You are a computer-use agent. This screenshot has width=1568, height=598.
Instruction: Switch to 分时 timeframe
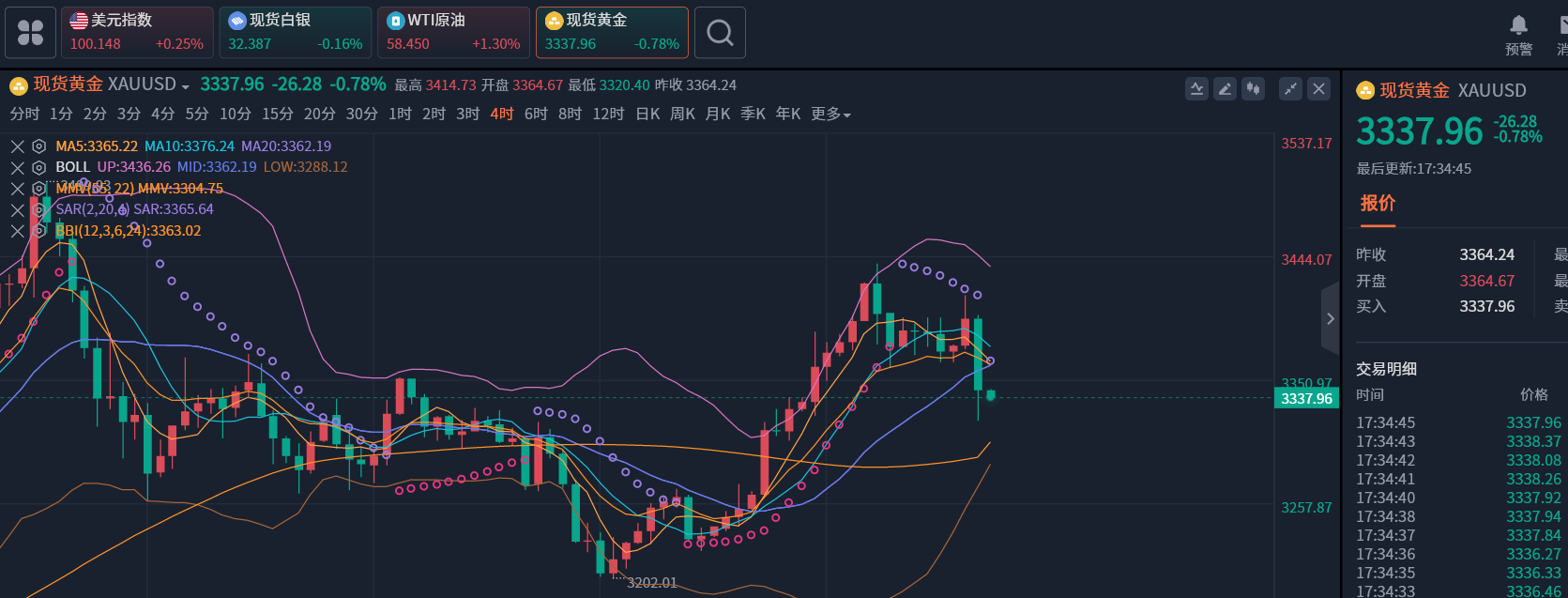(24, 114)
